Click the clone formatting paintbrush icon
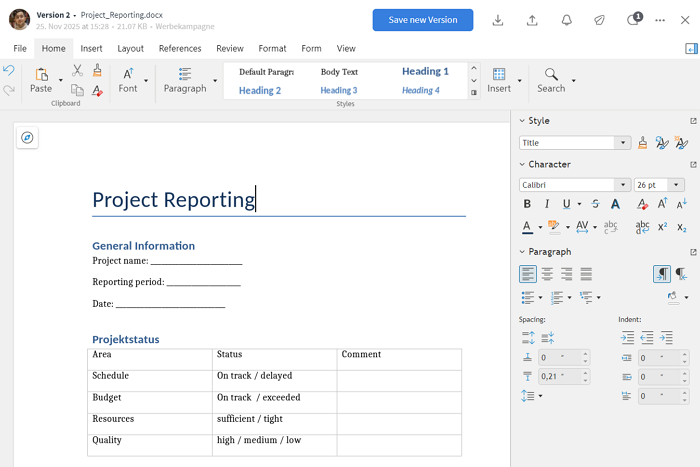 97,71
